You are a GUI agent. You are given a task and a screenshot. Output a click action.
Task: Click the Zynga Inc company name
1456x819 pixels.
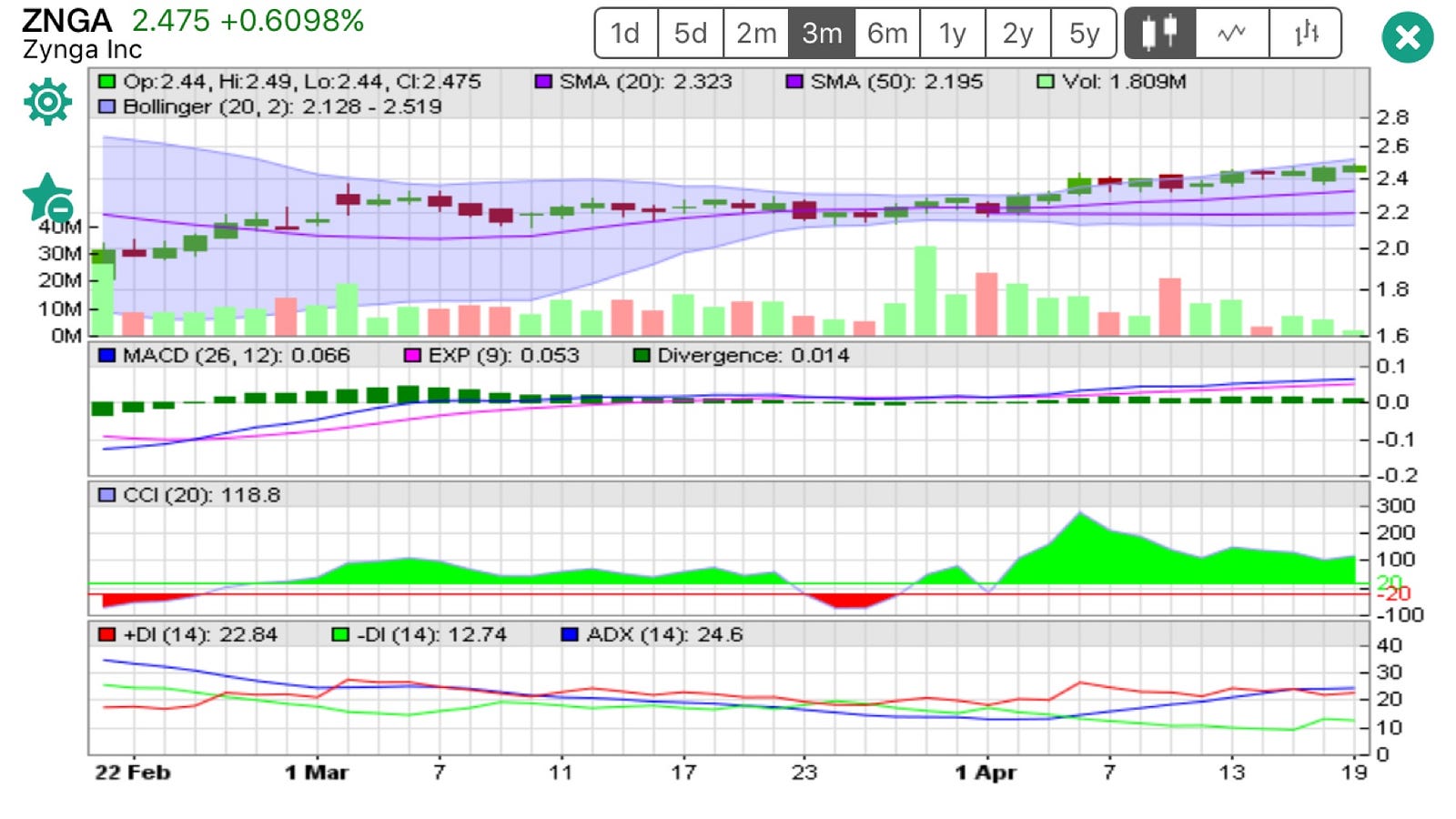[82, 49]
